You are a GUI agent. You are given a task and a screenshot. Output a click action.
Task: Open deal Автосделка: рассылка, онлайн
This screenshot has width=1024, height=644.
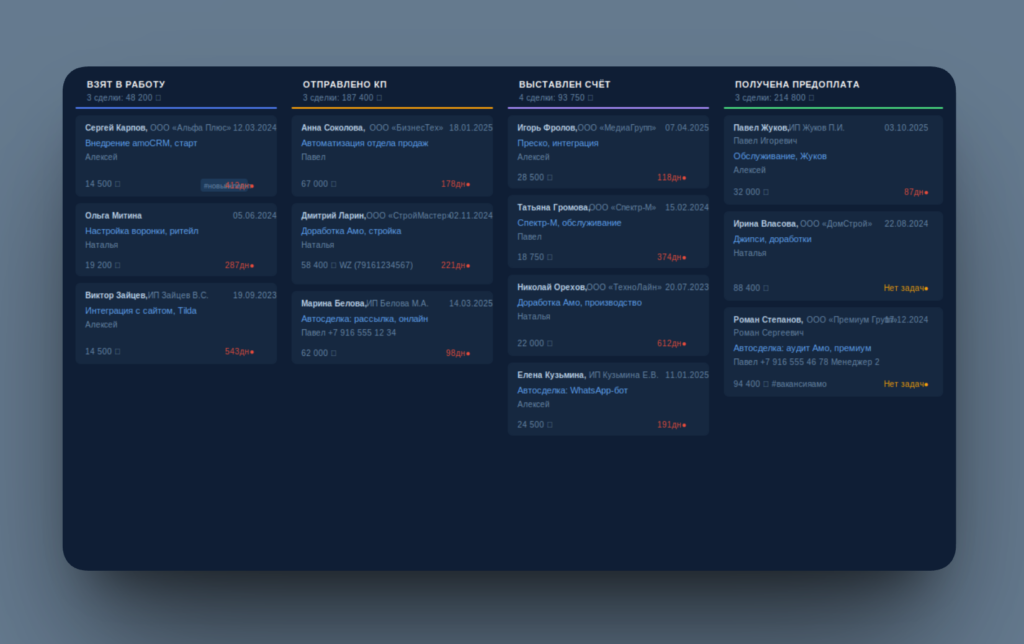pyautogui.click(x=364, y=319)
